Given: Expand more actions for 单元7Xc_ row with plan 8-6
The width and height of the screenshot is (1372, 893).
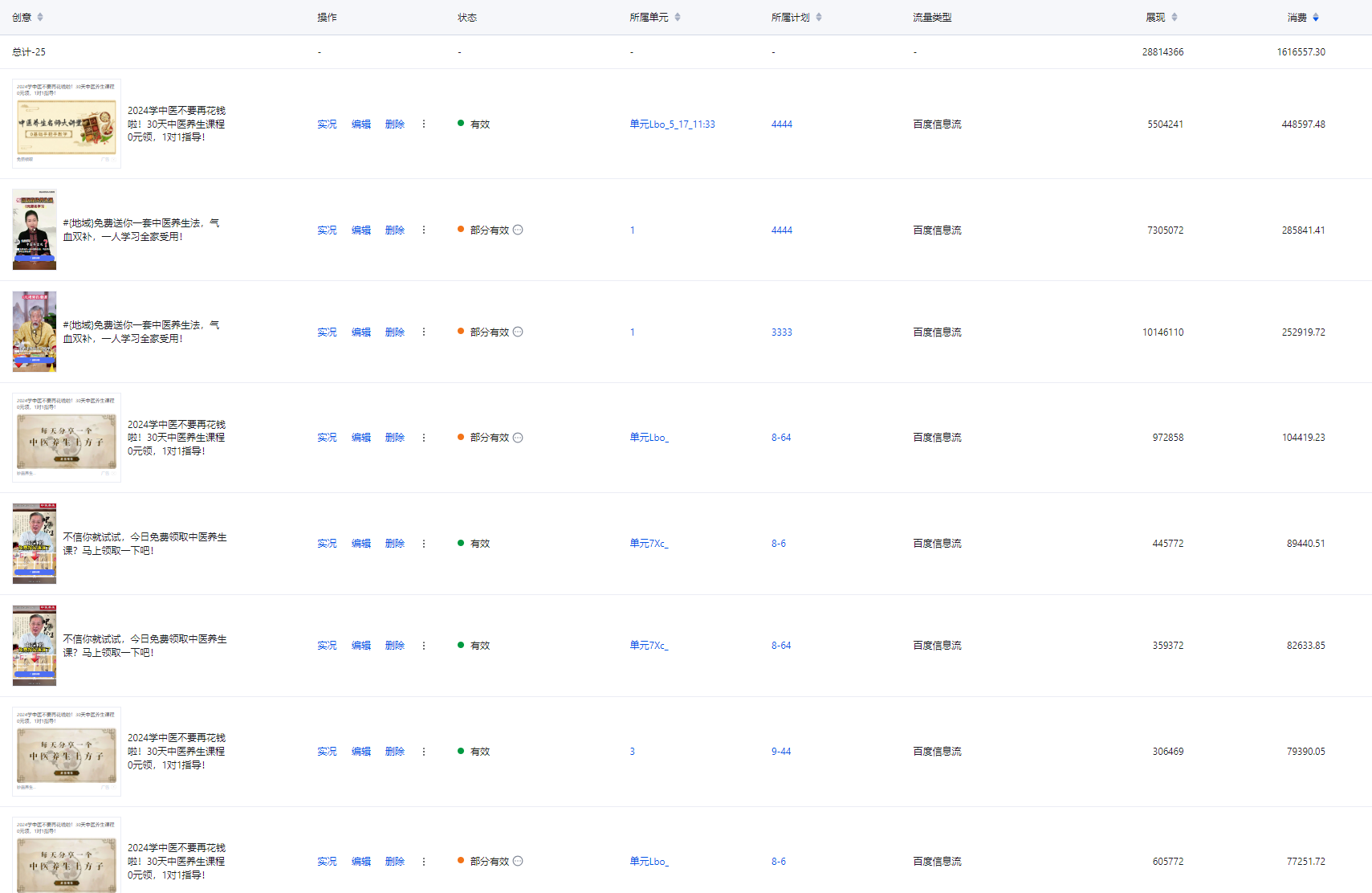Looking at the screenshot, I should pyautogui.click(x=424, y=544).
